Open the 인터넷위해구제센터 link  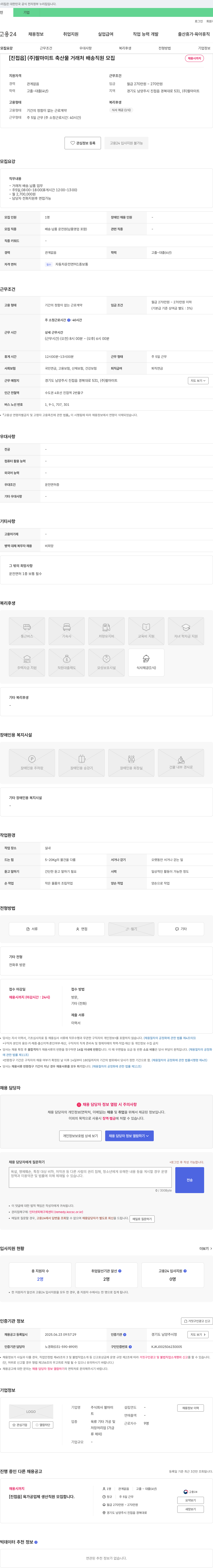(x=56, y=1212)
